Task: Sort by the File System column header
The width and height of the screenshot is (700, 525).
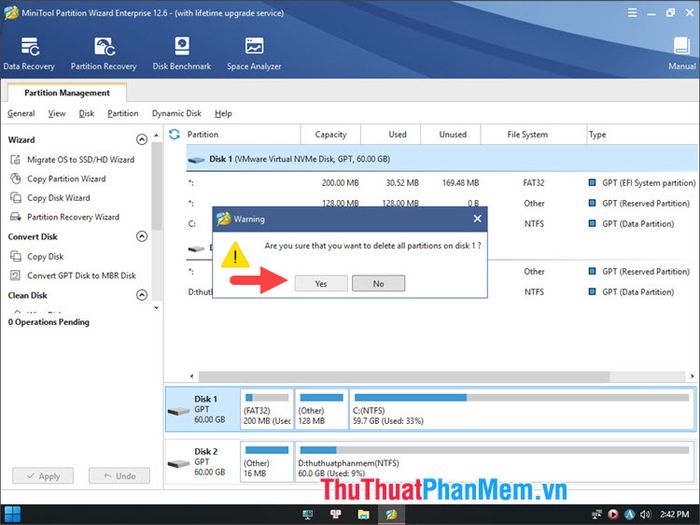Action: pyautogui.click(x=533, y=134)
